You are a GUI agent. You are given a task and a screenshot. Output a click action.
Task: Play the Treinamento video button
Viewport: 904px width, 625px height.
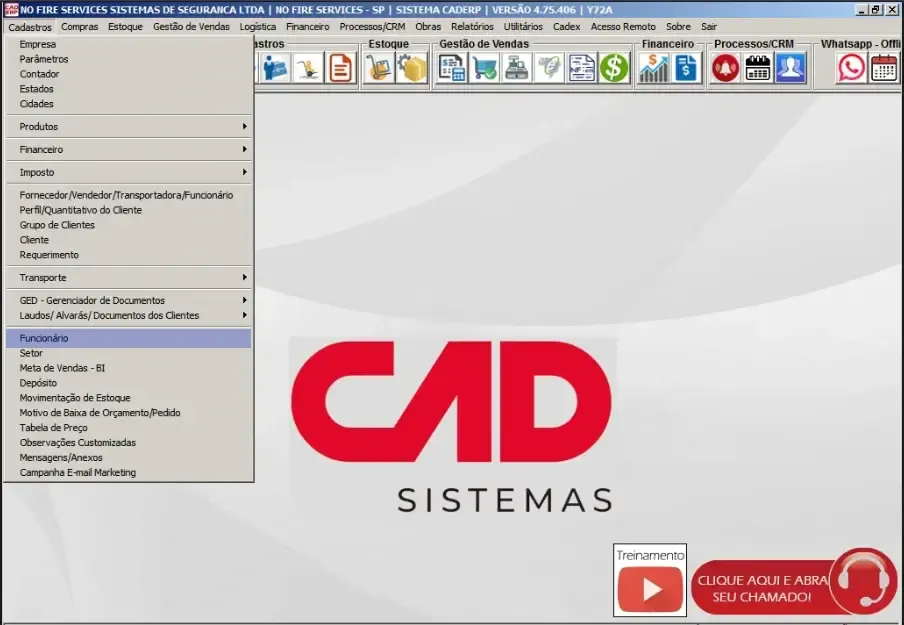(x=650, y=589)
